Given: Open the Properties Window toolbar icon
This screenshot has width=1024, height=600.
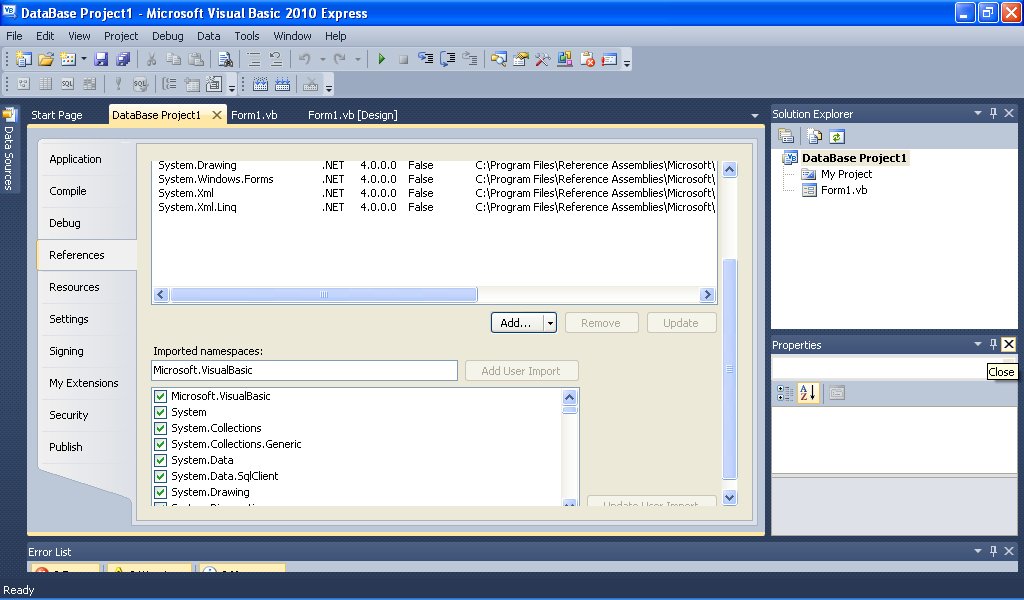Looking at the screenshot, I should tap(521, 59).
